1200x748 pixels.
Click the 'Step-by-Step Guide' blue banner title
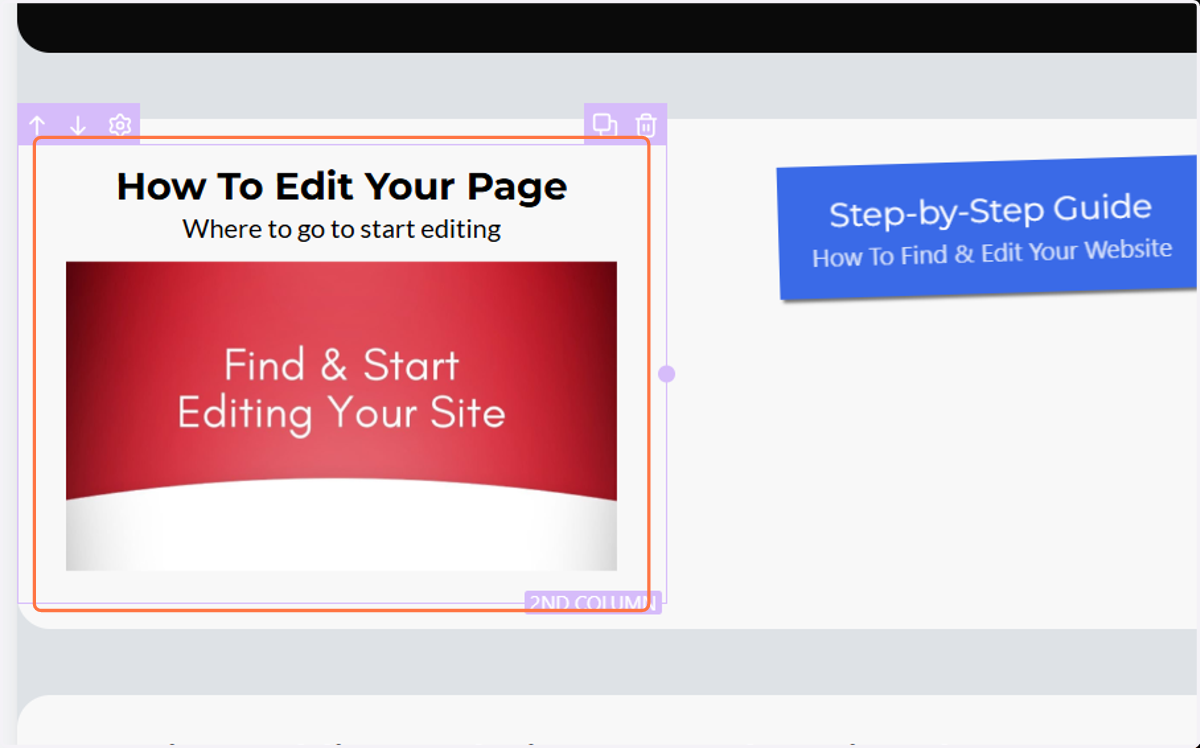coord(990,211)
